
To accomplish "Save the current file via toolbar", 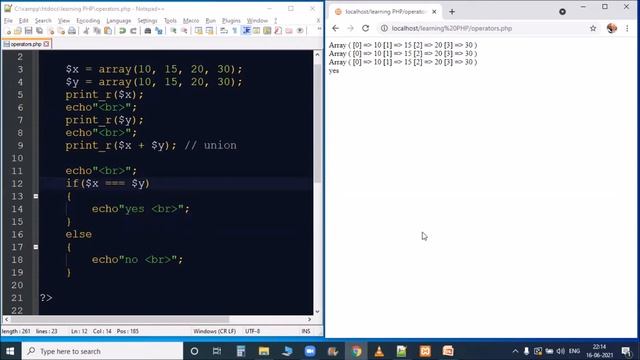I will (29, 31).
